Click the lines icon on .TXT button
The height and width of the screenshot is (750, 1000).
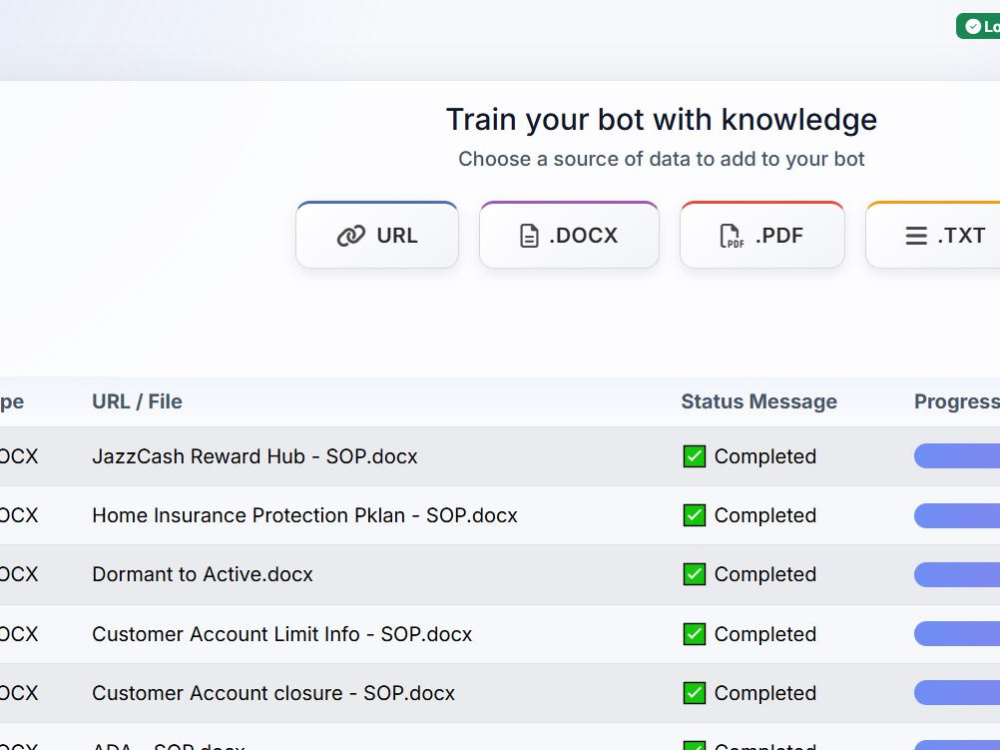click(916, 236)
